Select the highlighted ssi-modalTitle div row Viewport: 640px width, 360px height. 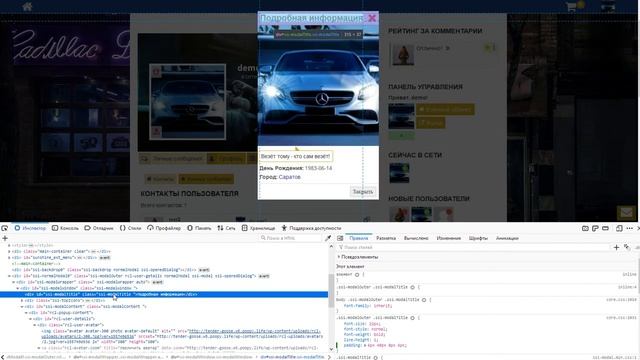pyautogui.click(x=164, y=294)
